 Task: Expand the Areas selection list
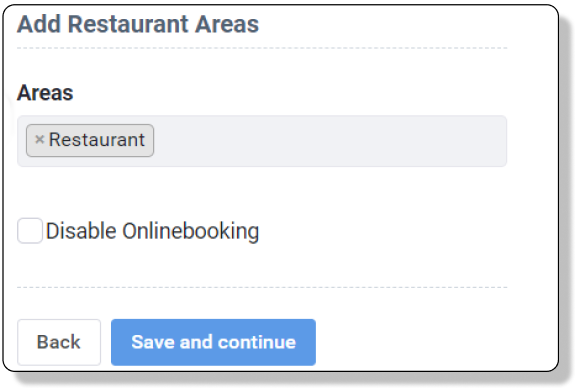coord(262,141)
